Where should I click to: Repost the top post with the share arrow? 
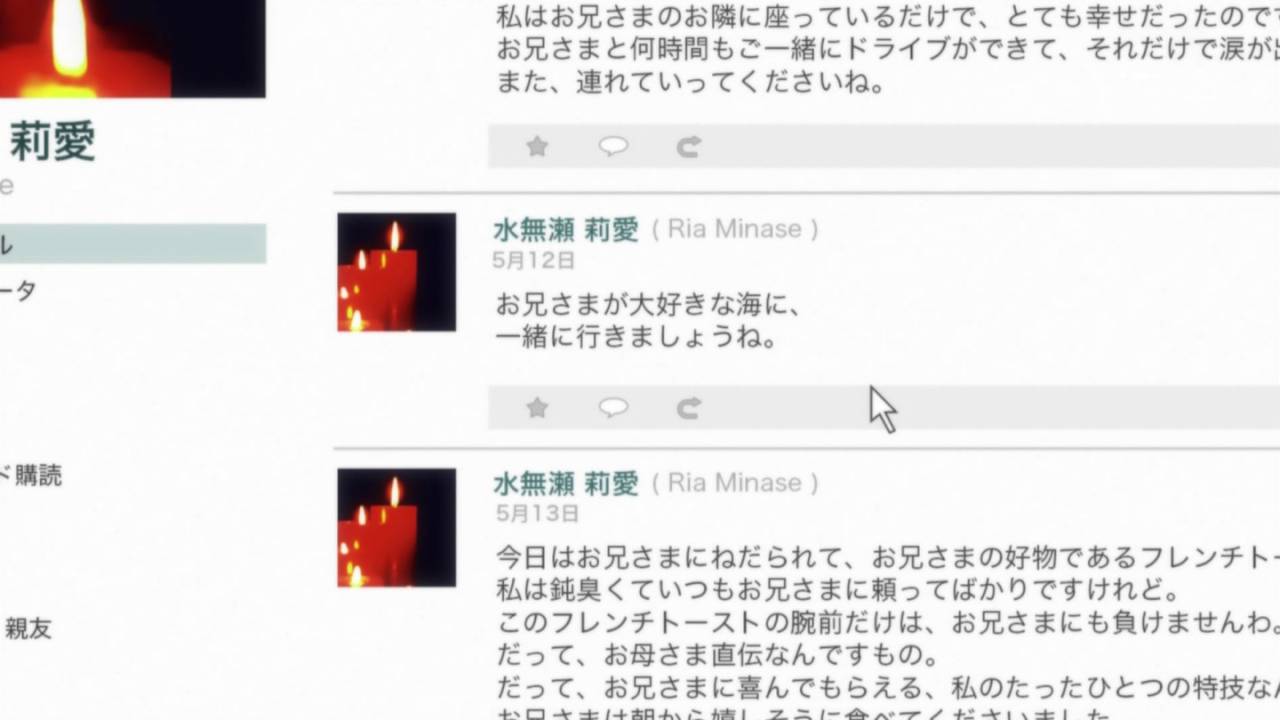688,148
